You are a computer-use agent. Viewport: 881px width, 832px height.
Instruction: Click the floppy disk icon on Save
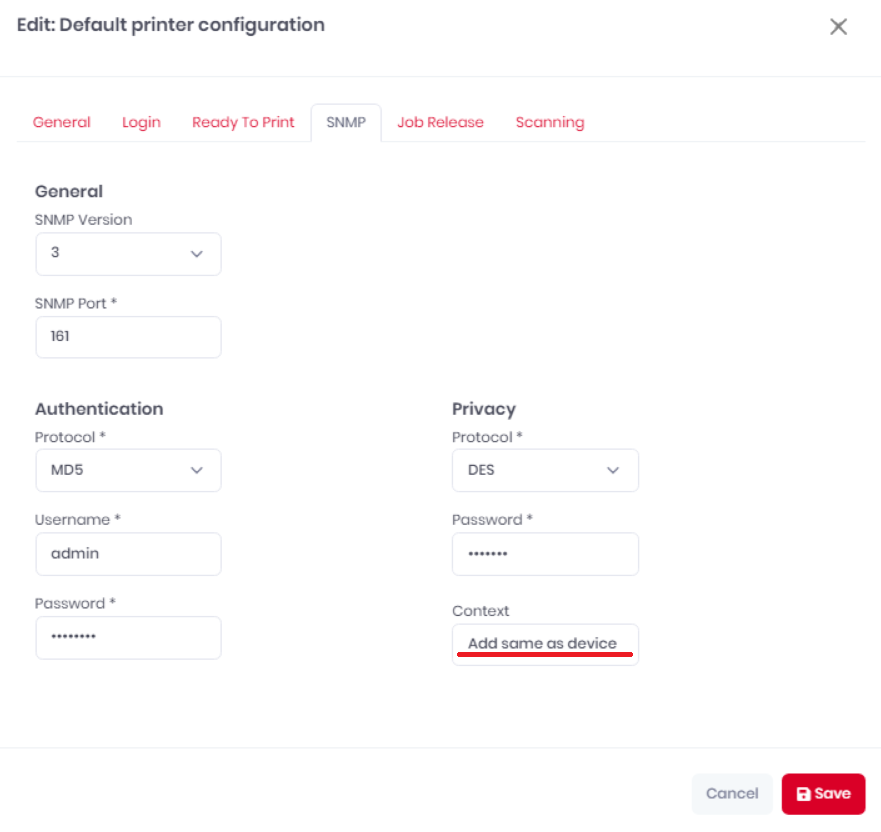(x=803, y=794)
